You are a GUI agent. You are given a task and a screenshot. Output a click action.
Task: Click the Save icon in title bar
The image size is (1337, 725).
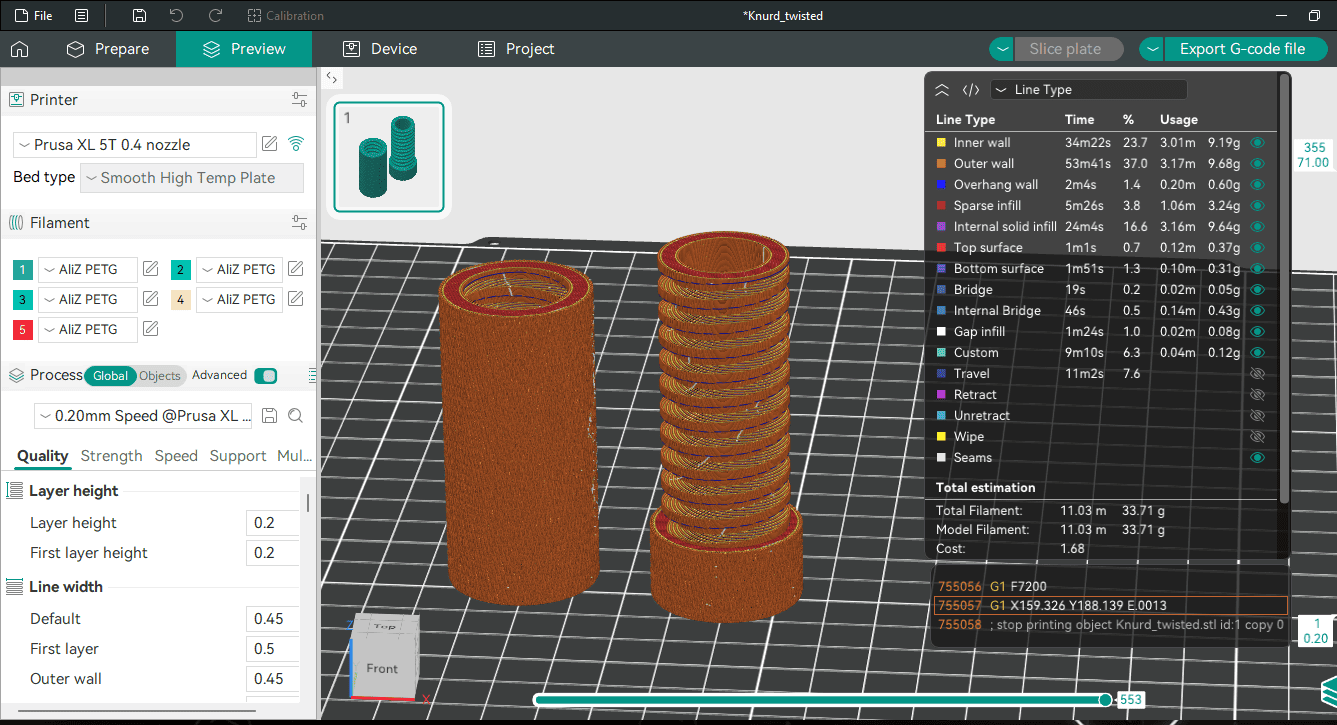point(139,16)
